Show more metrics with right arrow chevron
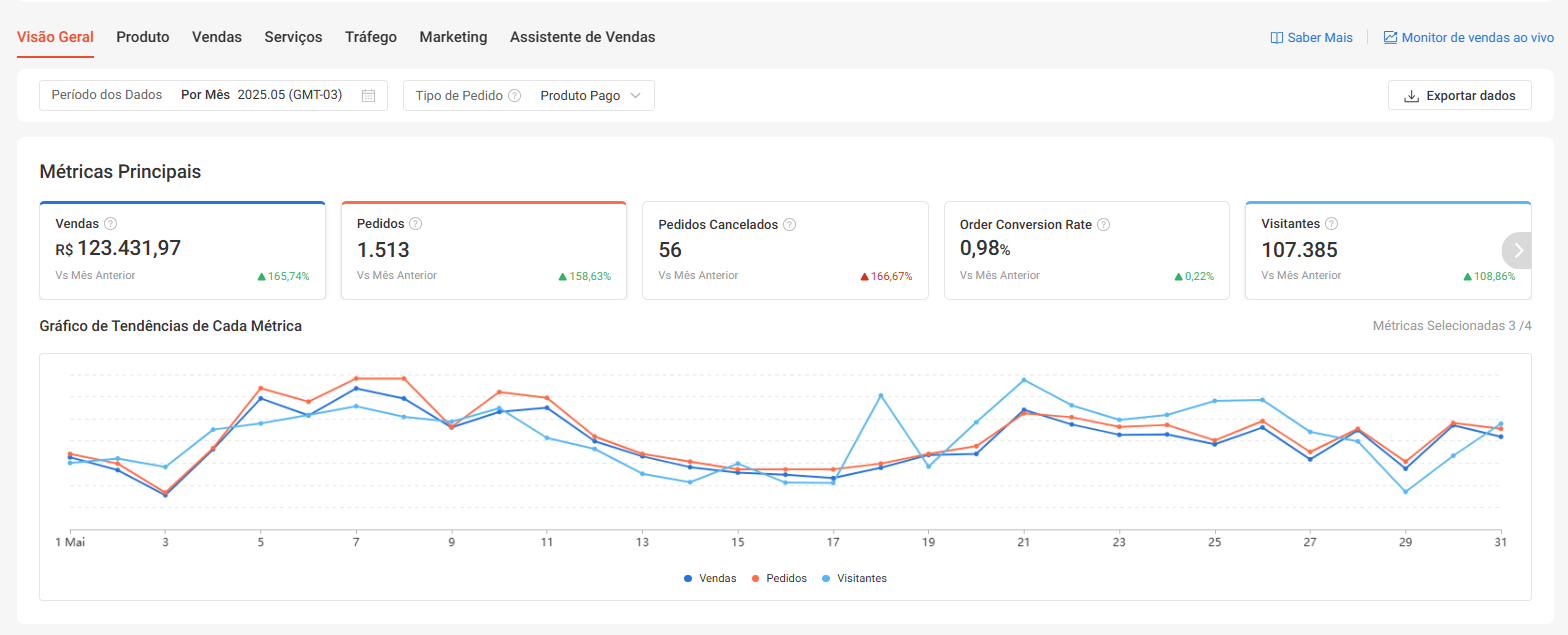 pyautogui.click(x=1518, y=250)
